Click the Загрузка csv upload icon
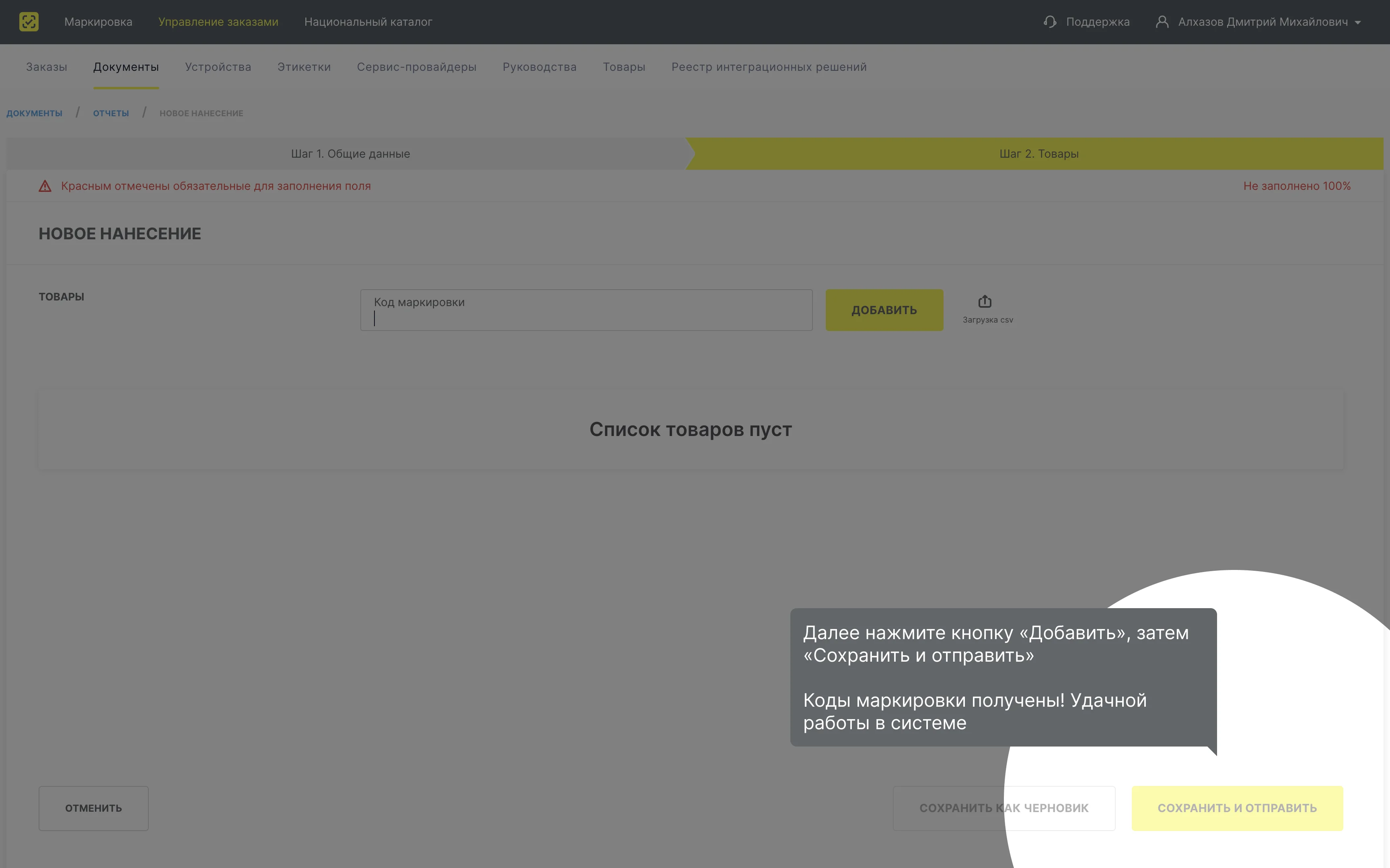Screen dimensions: 1390x868 click(985, 301)
